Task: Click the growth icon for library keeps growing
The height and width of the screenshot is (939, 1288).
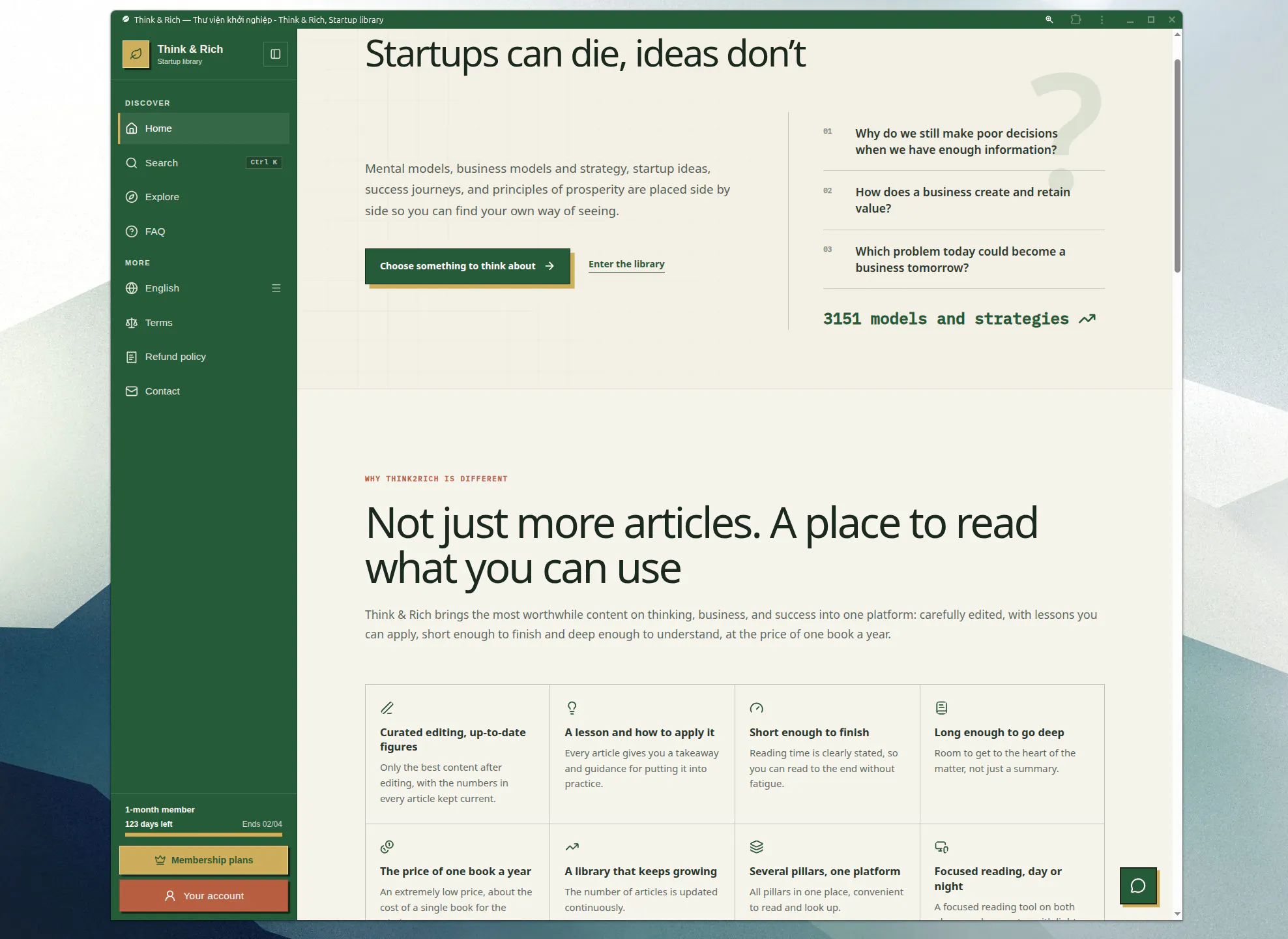Action: tap(572, 846)
